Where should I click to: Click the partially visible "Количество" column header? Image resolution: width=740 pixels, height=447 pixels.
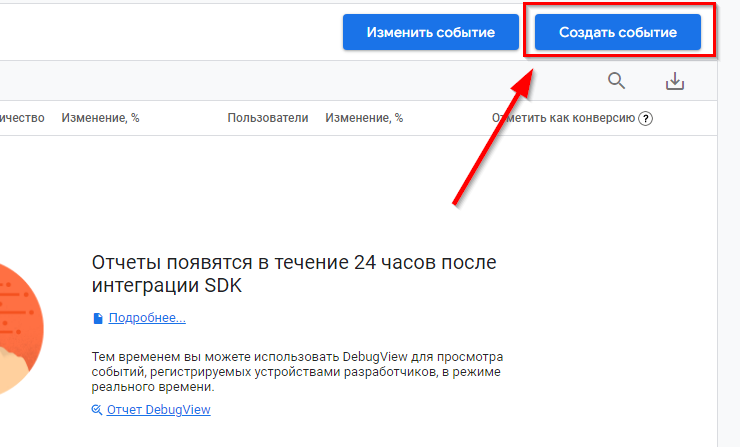[x=22, y=118]
